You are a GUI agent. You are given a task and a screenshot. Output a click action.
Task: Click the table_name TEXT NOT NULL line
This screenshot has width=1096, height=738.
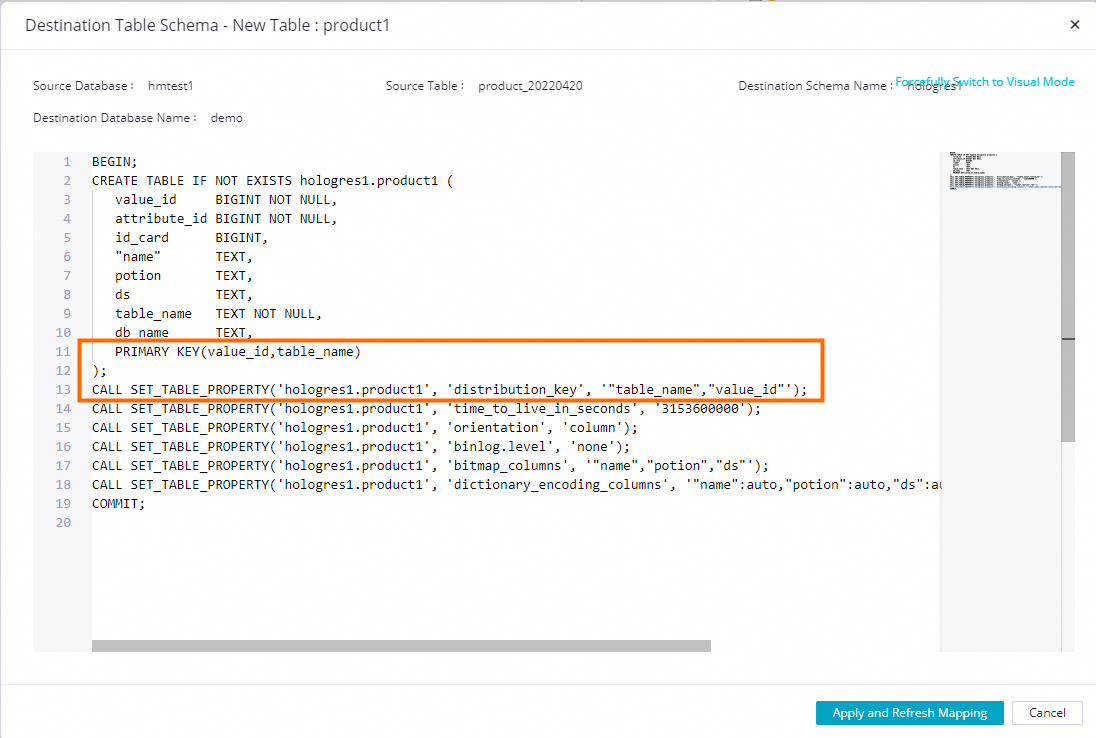pos(218,314)
